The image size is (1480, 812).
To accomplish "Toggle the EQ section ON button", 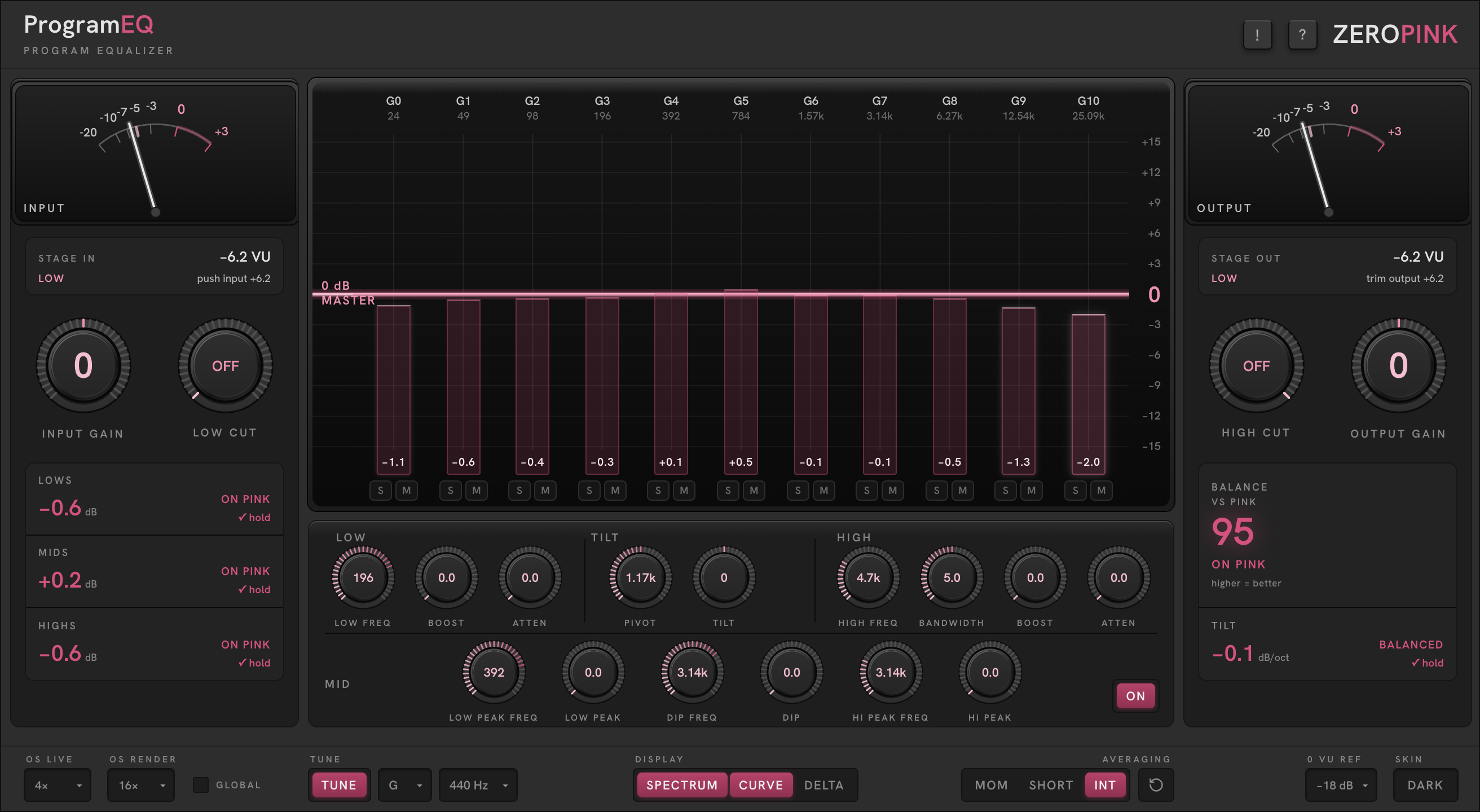I will click(x=1135, y=695).
